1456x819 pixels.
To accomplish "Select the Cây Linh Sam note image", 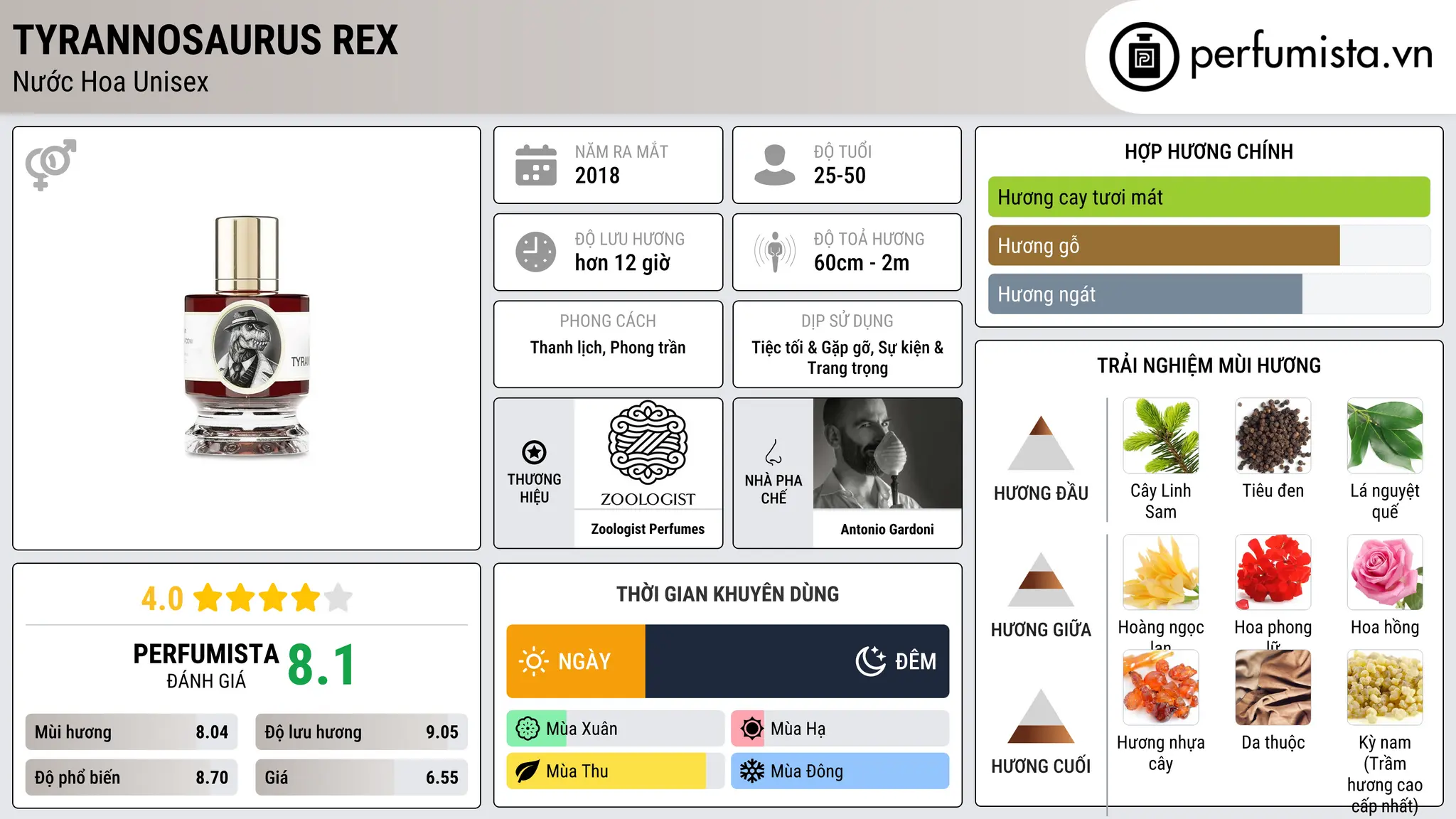I will coord(1161,436).
